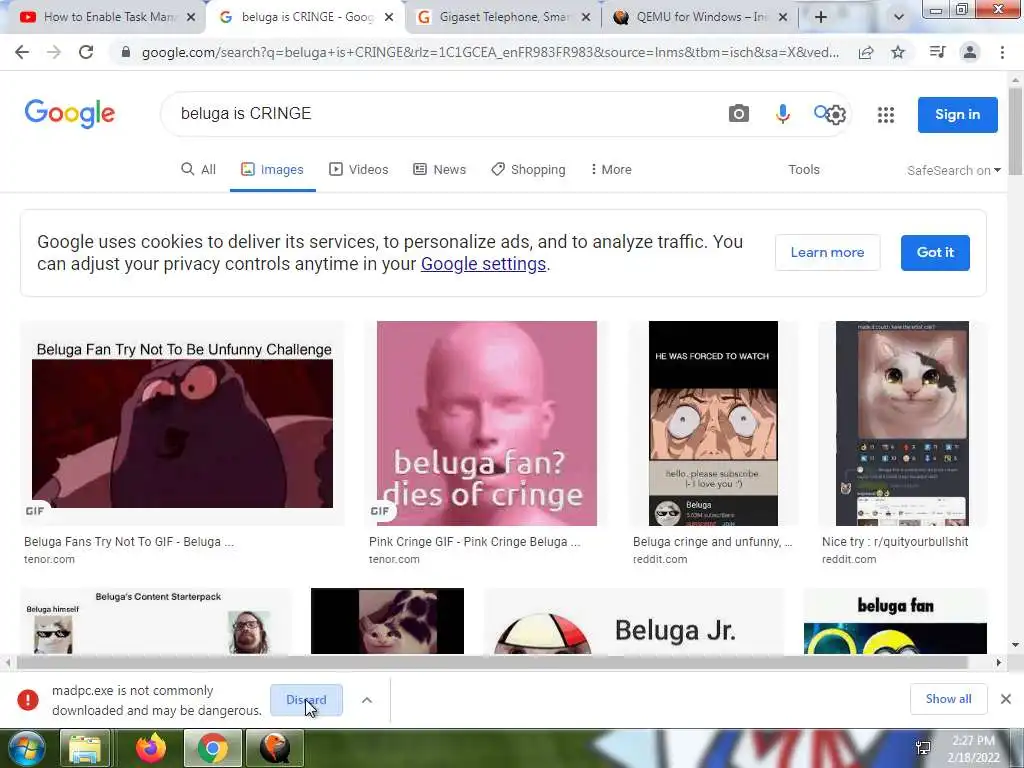Select the News search tab
The height and width of the screenshot is (768, 1024).
click(440, 170)
